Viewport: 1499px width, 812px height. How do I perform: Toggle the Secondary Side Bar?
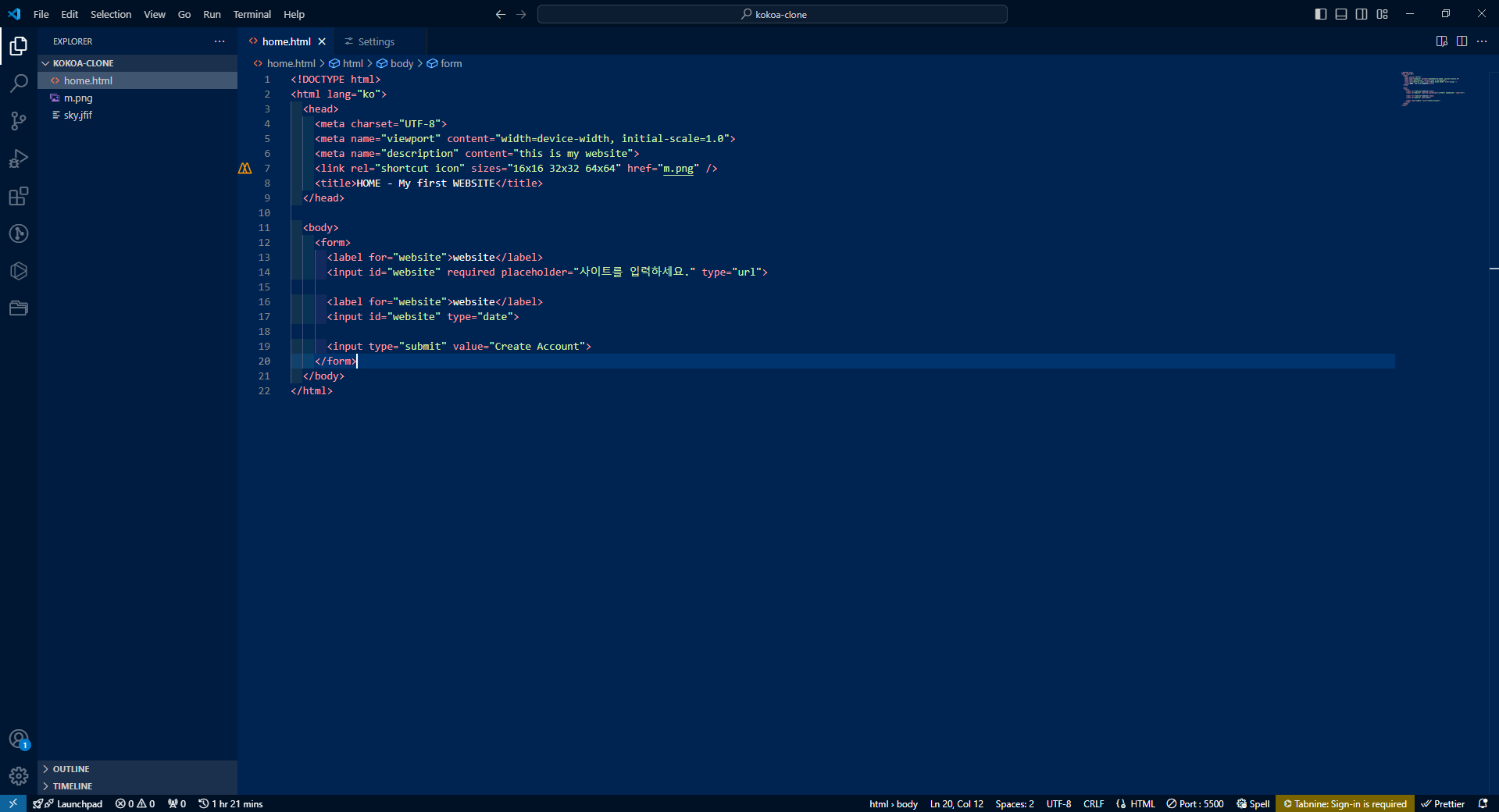point(1362,14)
